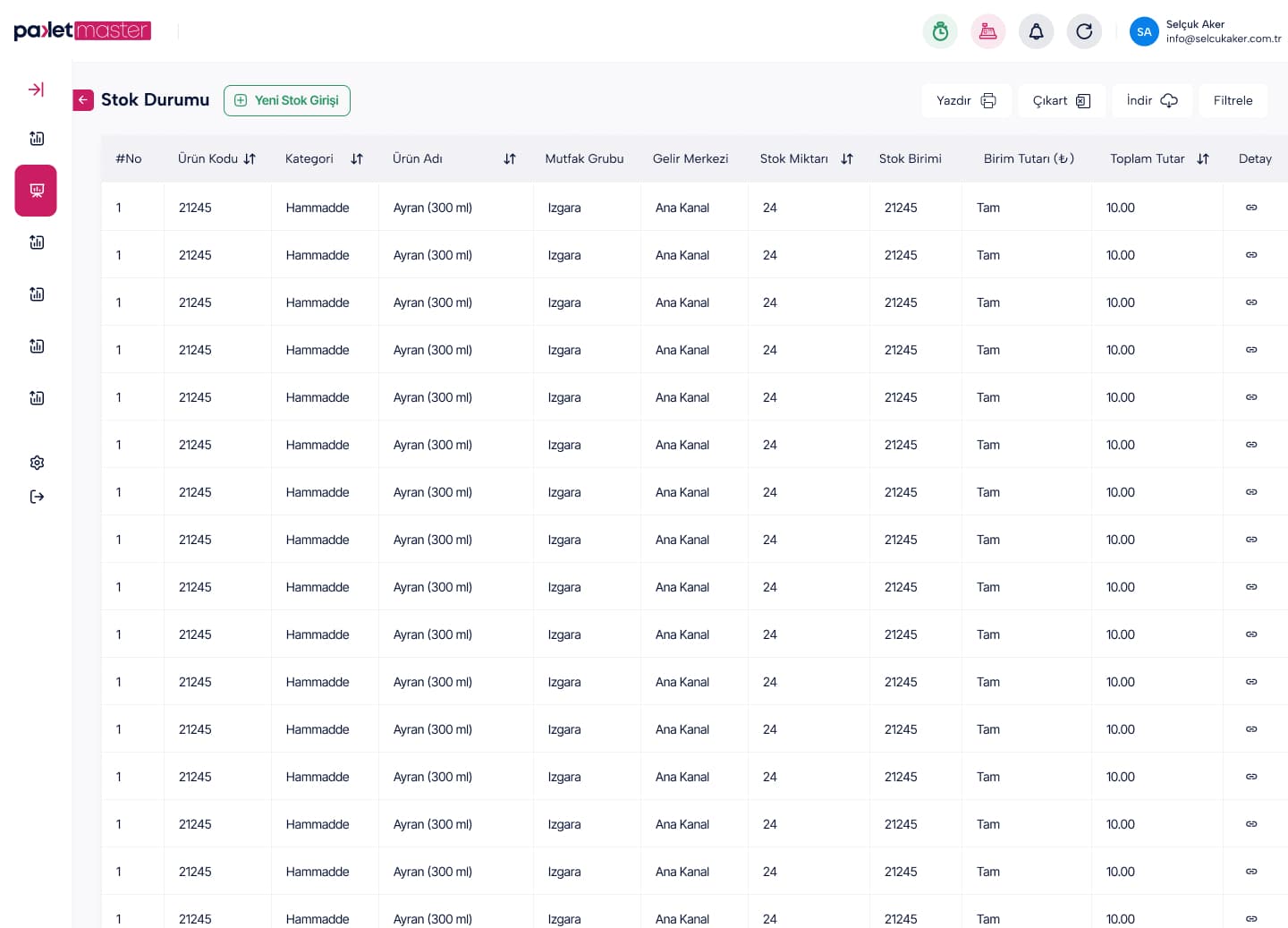Click the Selçuk Aker account name
Viewport: 1288px width, 928px height.
[1195, 24]
